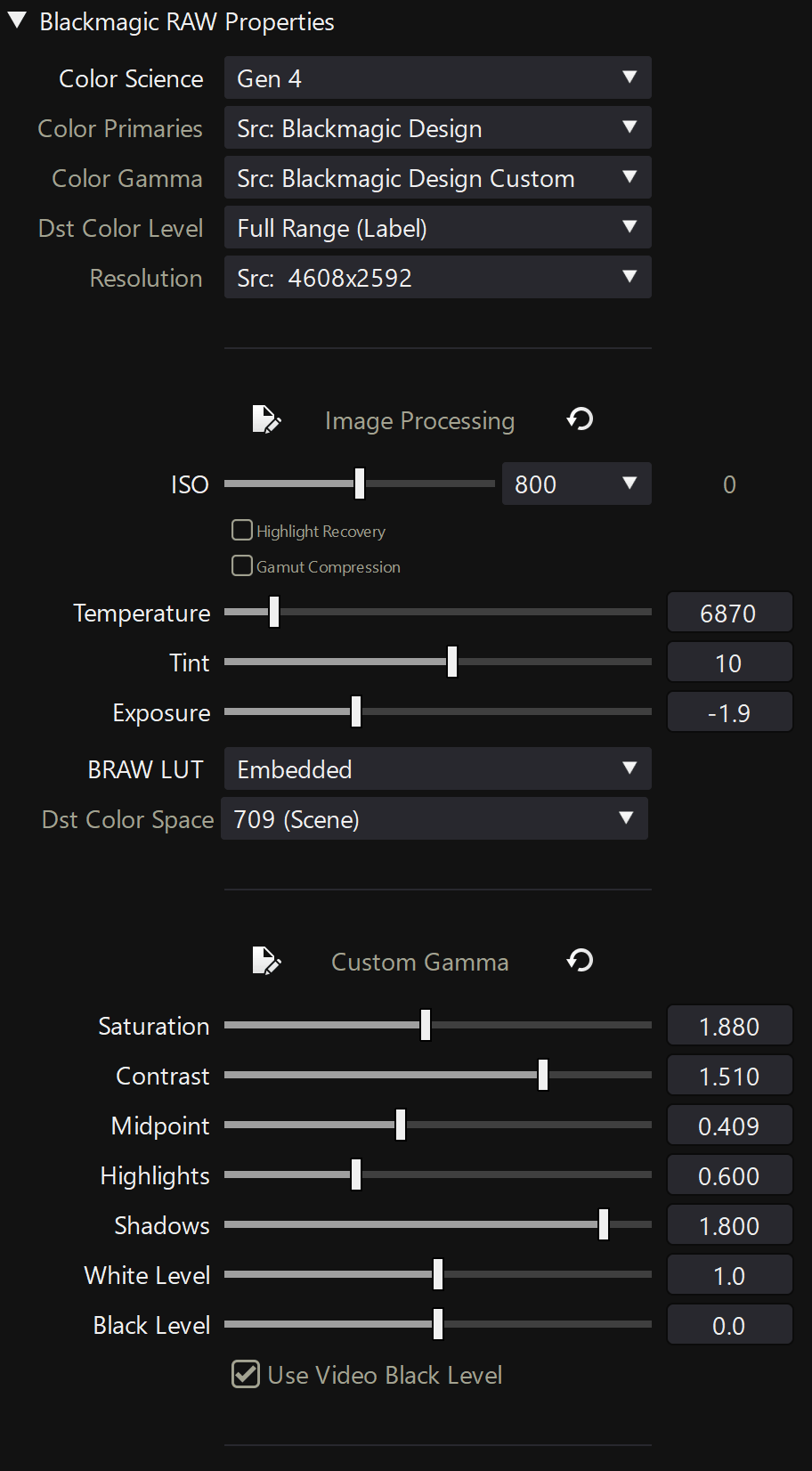The height and width of the screenshot is (1471, 812).
Task: Open the BRAW LUT Embedded dropdown
Action: tap(438, 769)
